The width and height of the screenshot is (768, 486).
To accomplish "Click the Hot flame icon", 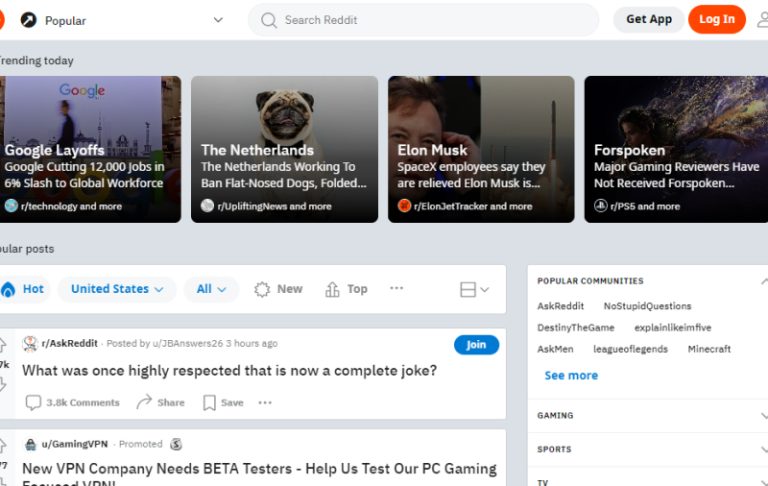I will coord(7,289).
